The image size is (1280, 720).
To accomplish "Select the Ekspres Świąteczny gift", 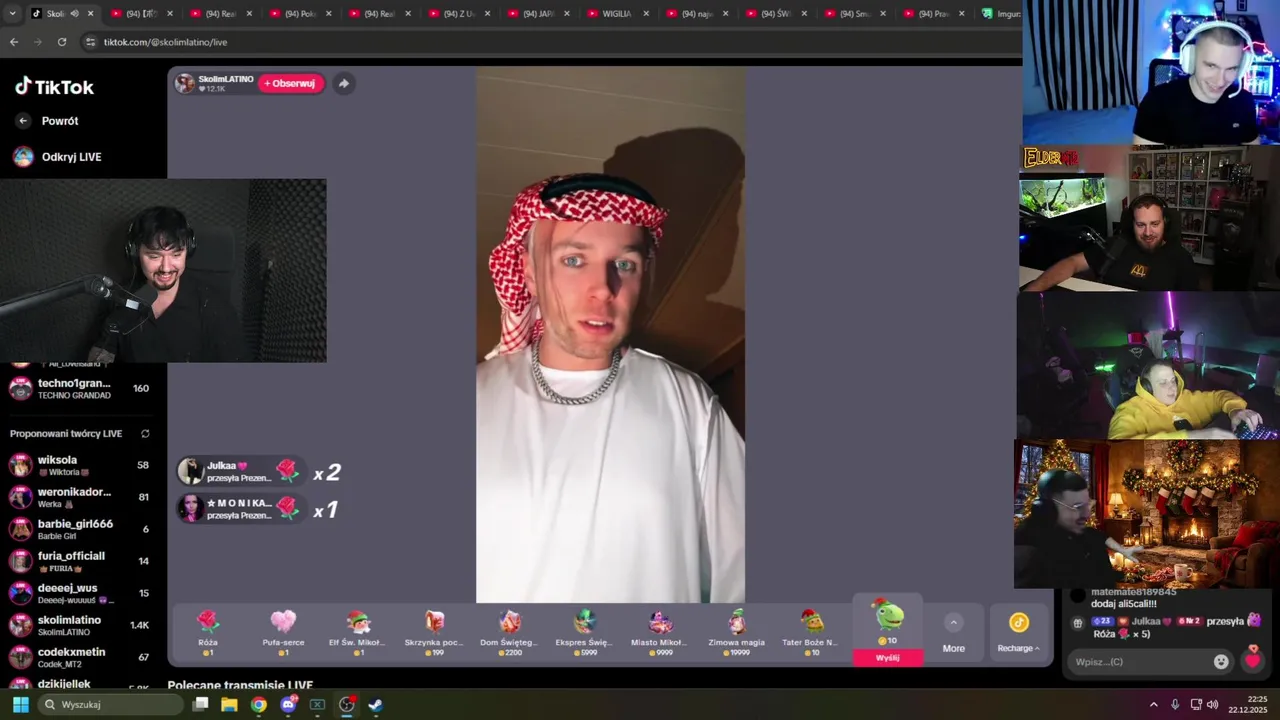I will coord(585,632).
